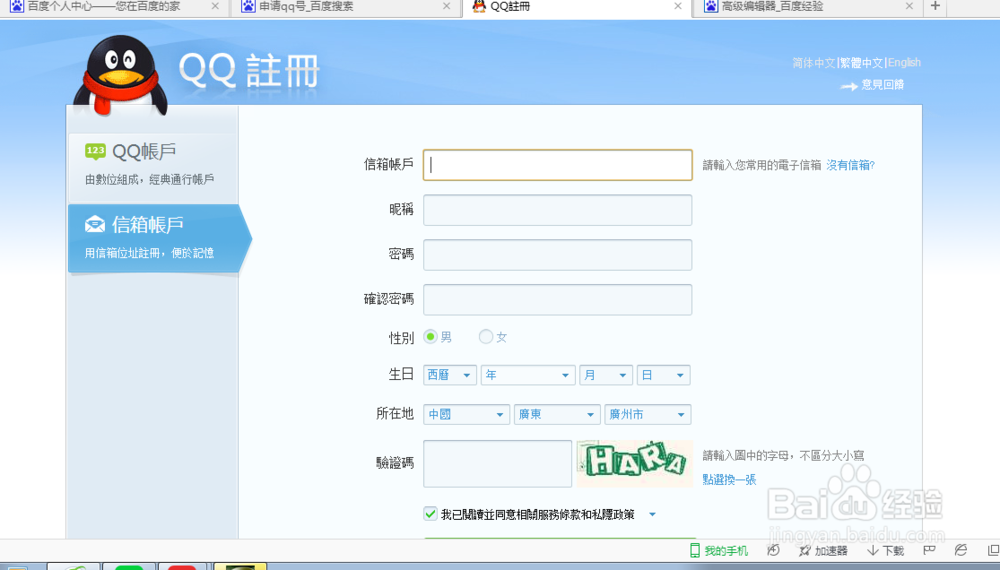Switch language to 简体中文
This screenshot has width=1000, height=570.
coord(814,62)
